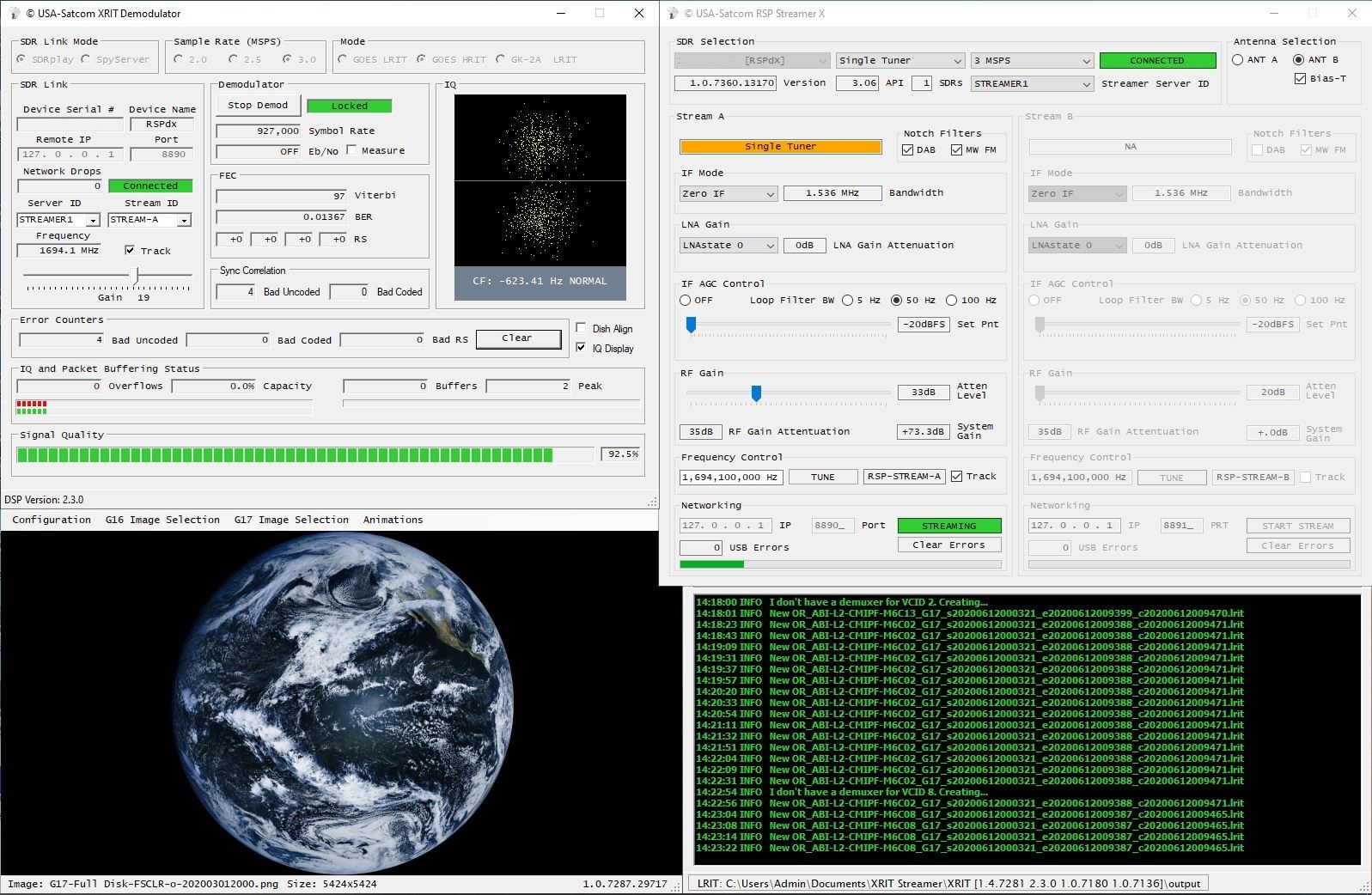Screen dimensions: 1372x895
Task: Click the Stream A TUNE button
Action: 822,477
